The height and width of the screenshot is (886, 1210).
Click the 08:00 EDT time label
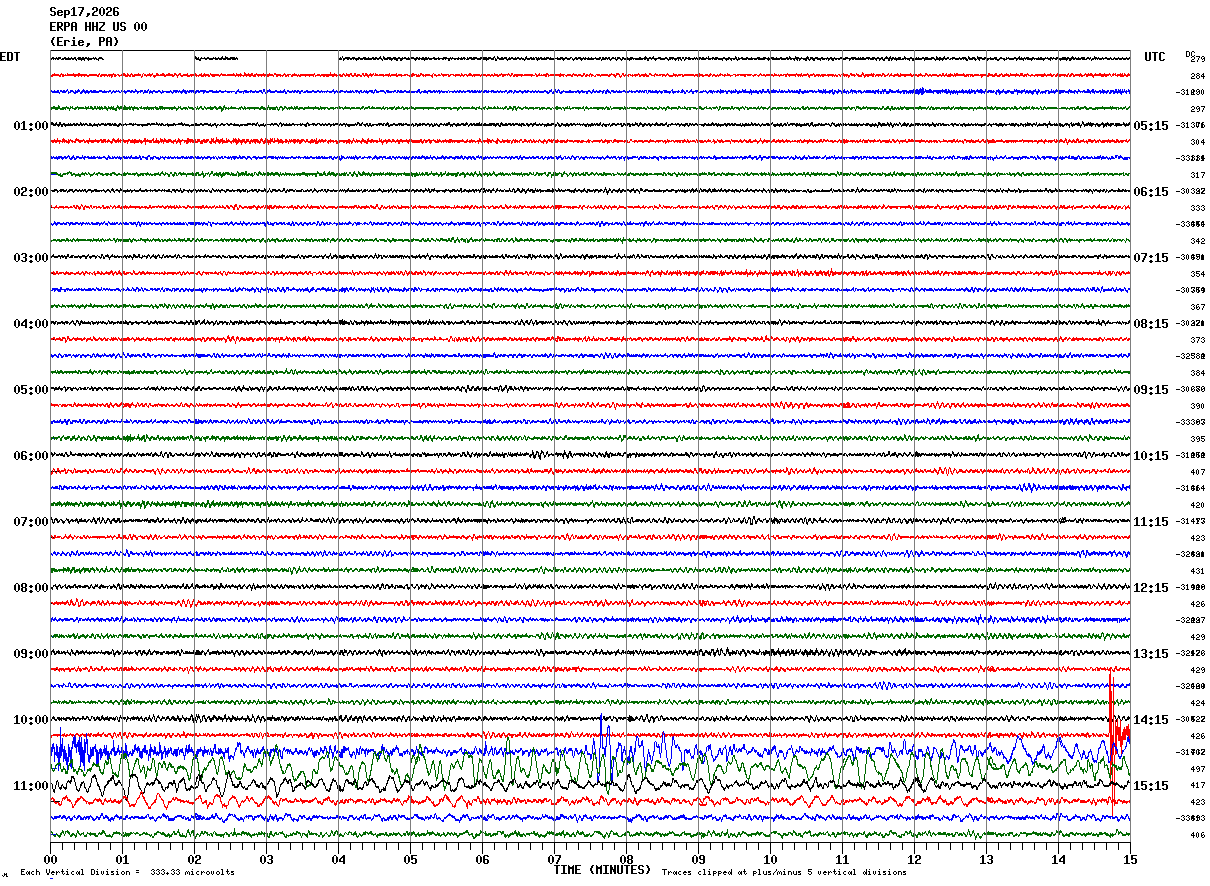tap(30, 588)
